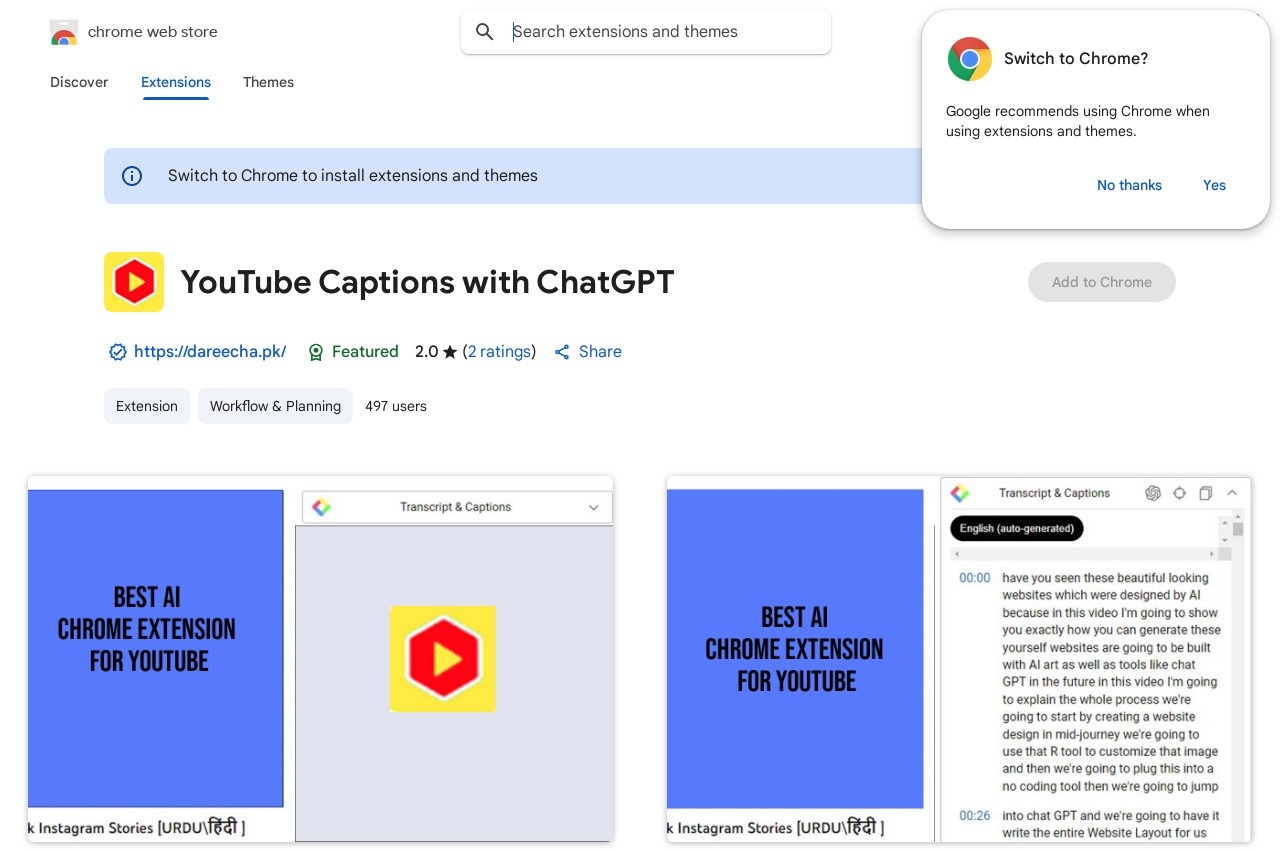This screenshot has width=1280, height=853.
Task: Open the 2 ratings link
Action: pos(499,352)
